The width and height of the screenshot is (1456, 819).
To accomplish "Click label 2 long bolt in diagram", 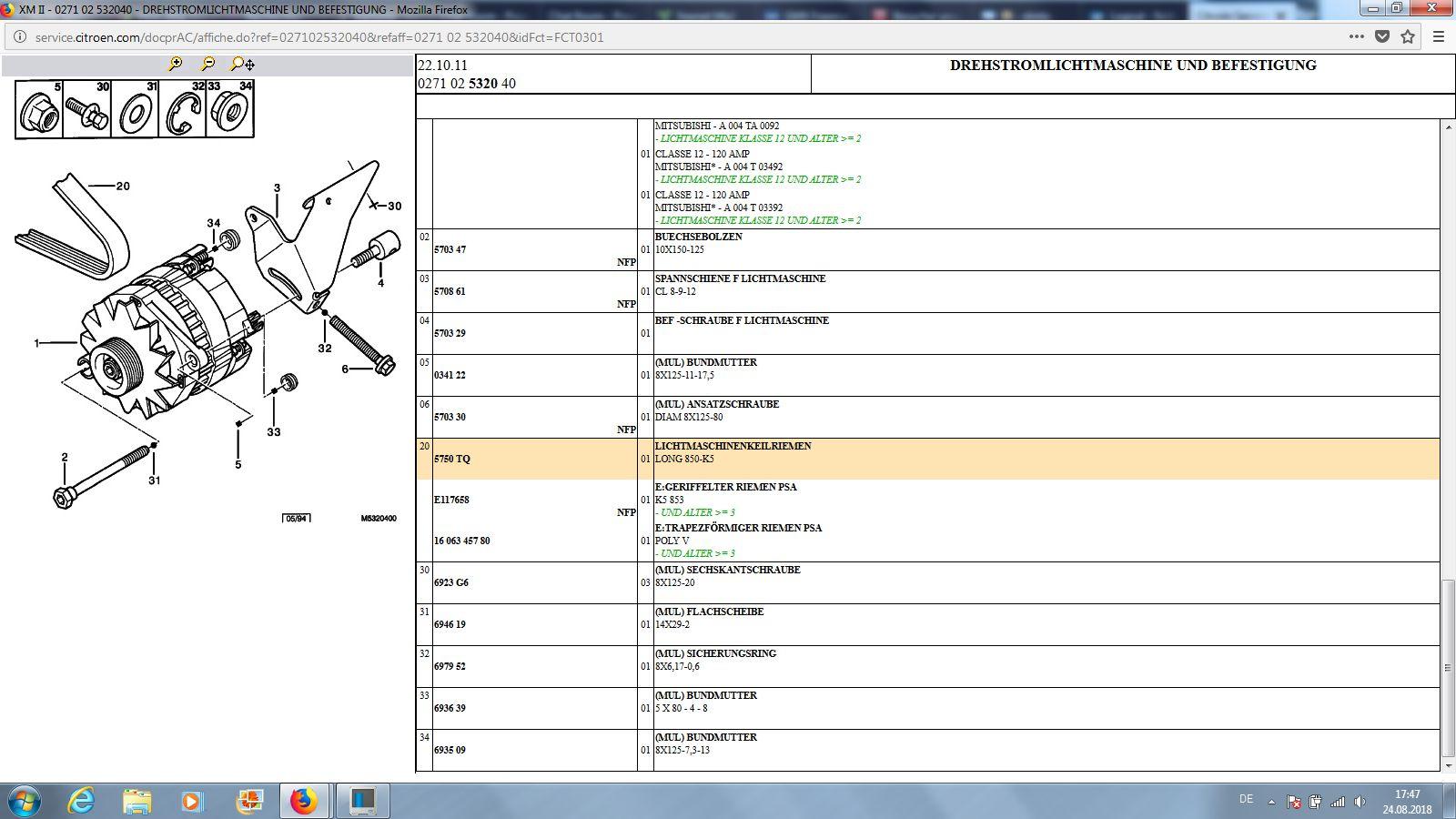I will (x=65, y=457).
